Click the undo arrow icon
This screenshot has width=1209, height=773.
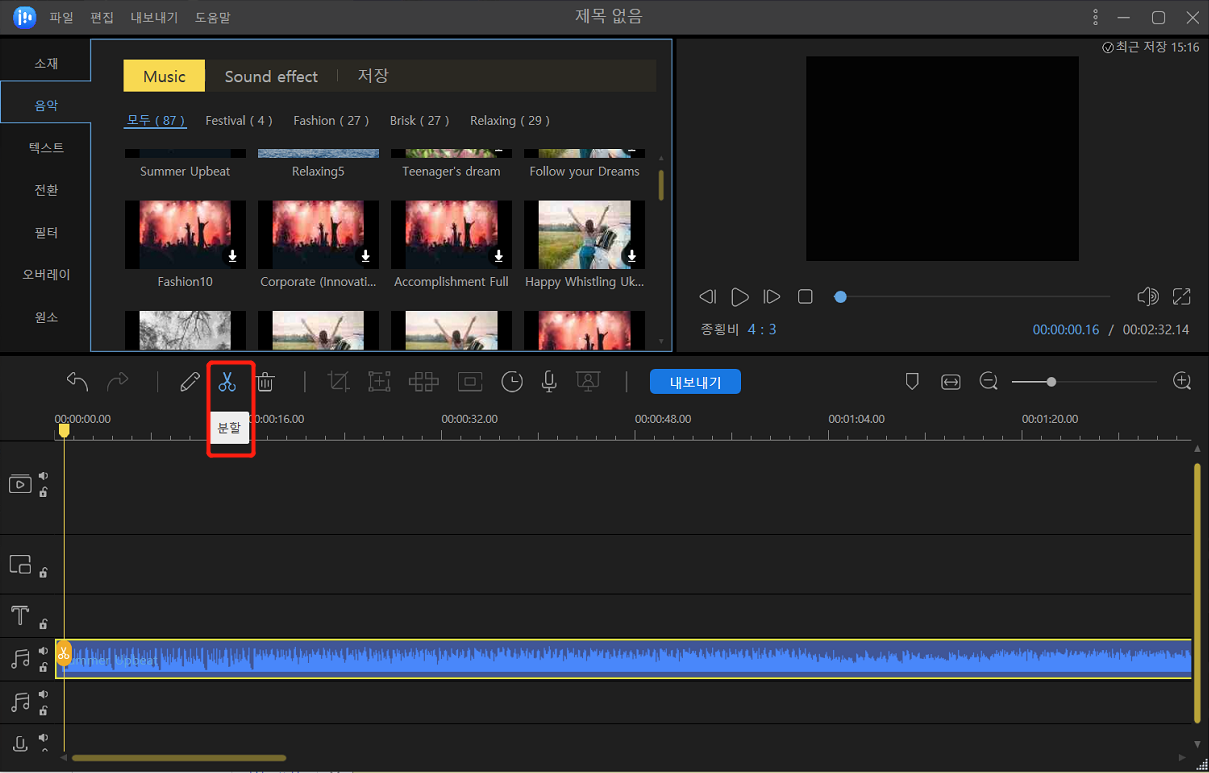tap(78, 382)
